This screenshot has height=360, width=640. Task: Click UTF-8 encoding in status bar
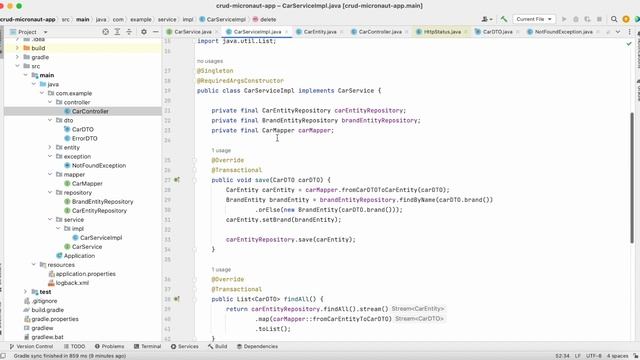[593, 356]
